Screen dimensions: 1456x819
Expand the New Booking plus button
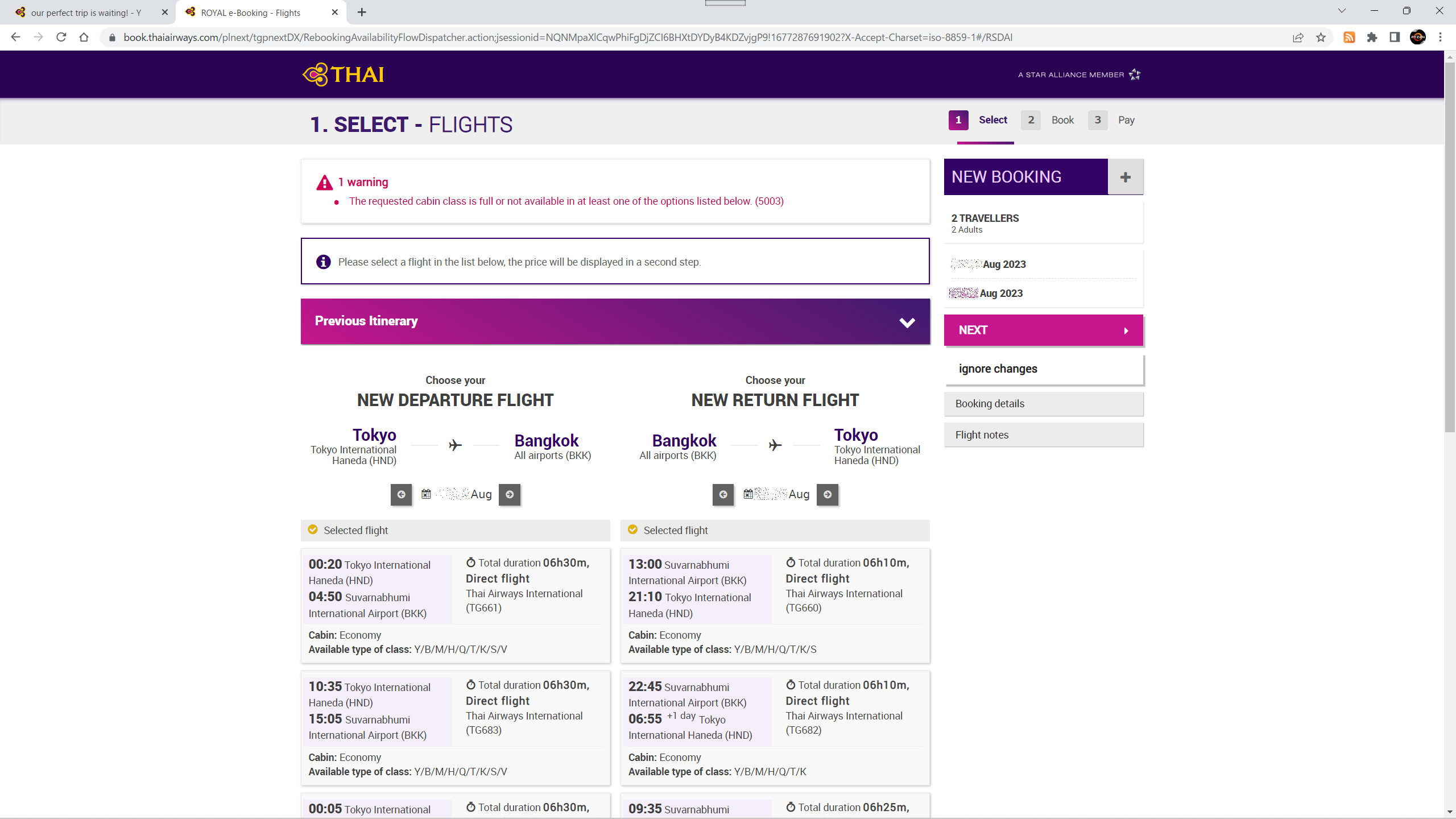[x=1126, y=177]
